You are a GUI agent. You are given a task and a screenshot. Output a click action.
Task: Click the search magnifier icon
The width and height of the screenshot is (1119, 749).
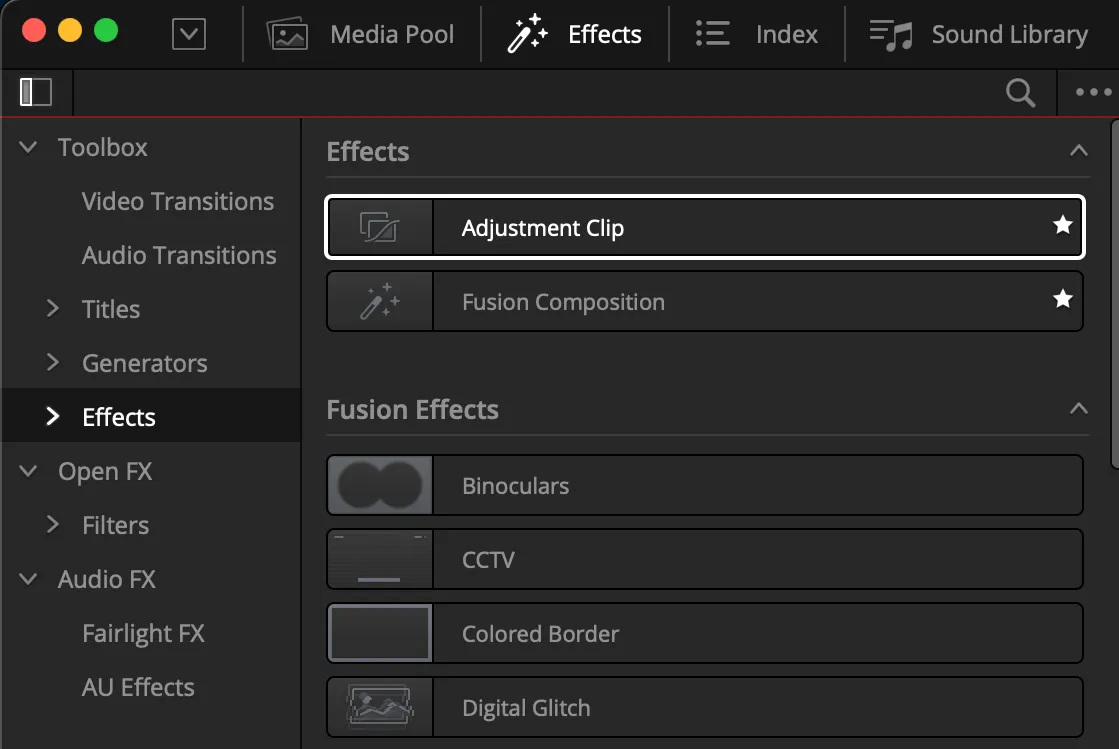[x=1020, y=93]
